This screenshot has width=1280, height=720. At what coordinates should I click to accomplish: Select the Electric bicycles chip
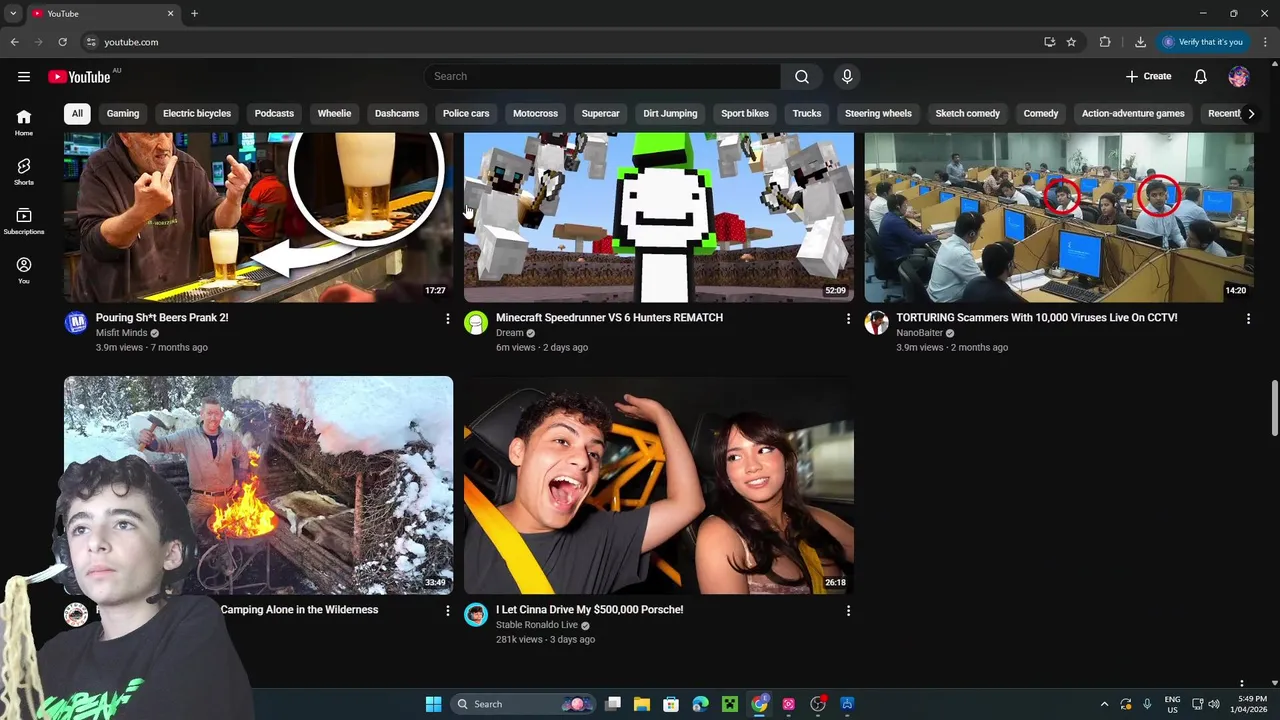[197, 113]
